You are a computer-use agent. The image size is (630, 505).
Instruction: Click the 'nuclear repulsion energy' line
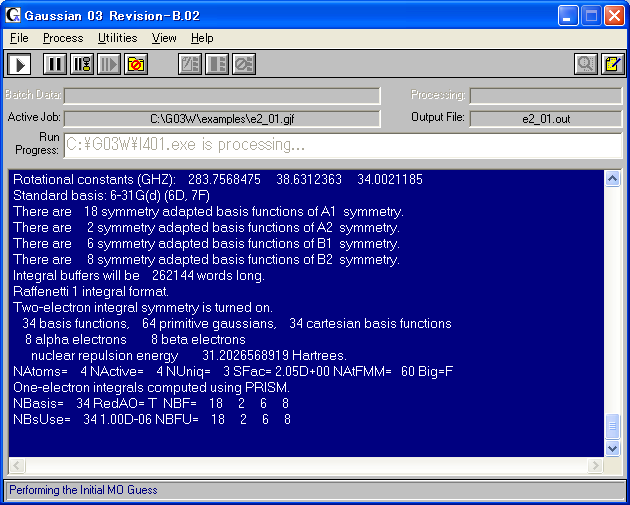[188, 356]
